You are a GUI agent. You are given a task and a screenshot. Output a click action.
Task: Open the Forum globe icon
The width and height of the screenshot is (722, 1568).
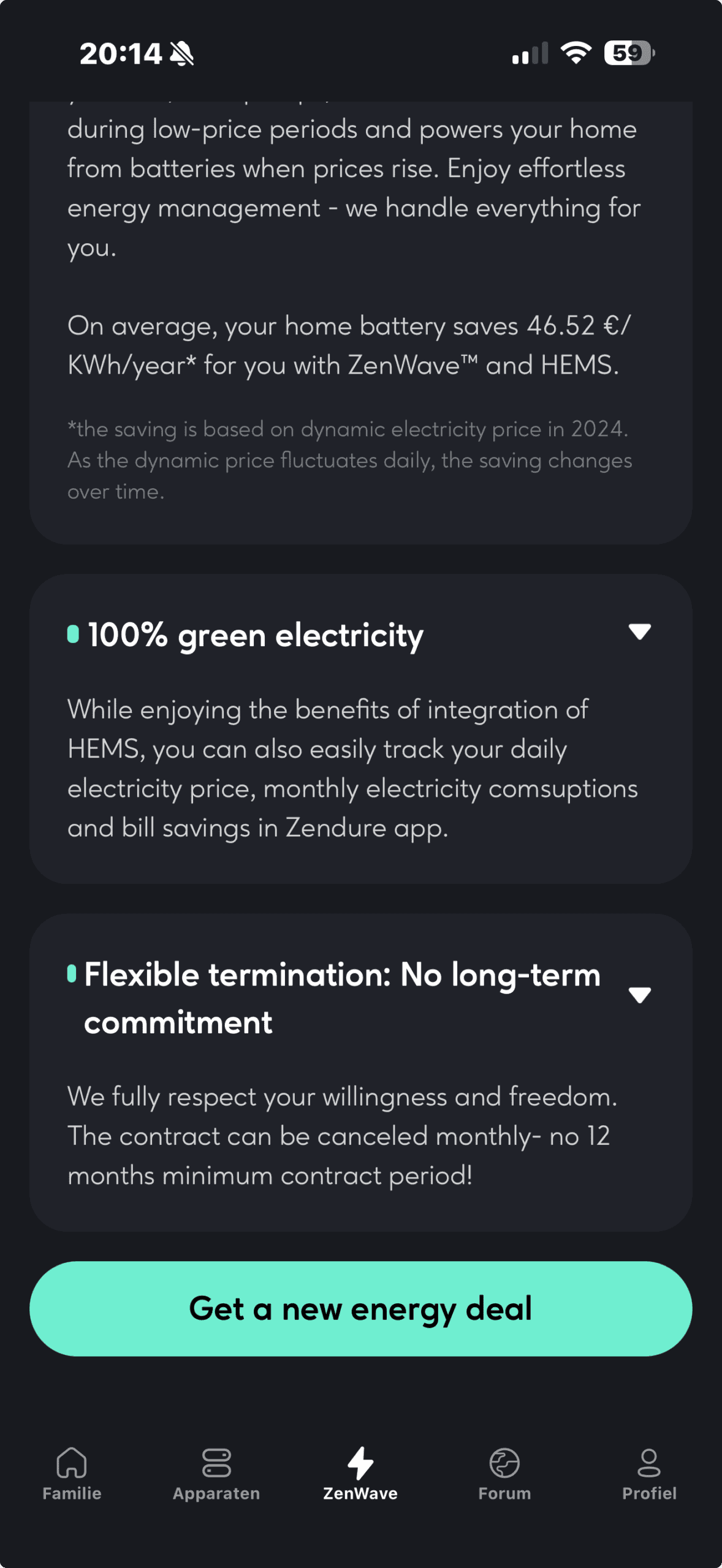click(504, 1463)
